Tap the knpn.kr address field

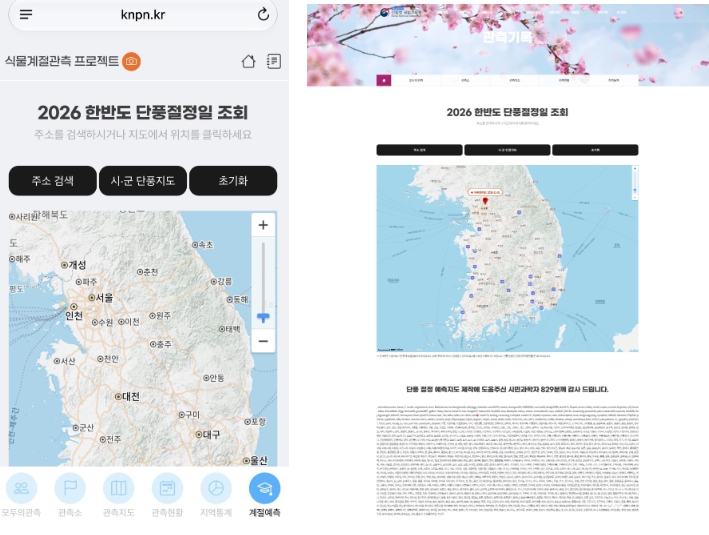tap(143, 14)
